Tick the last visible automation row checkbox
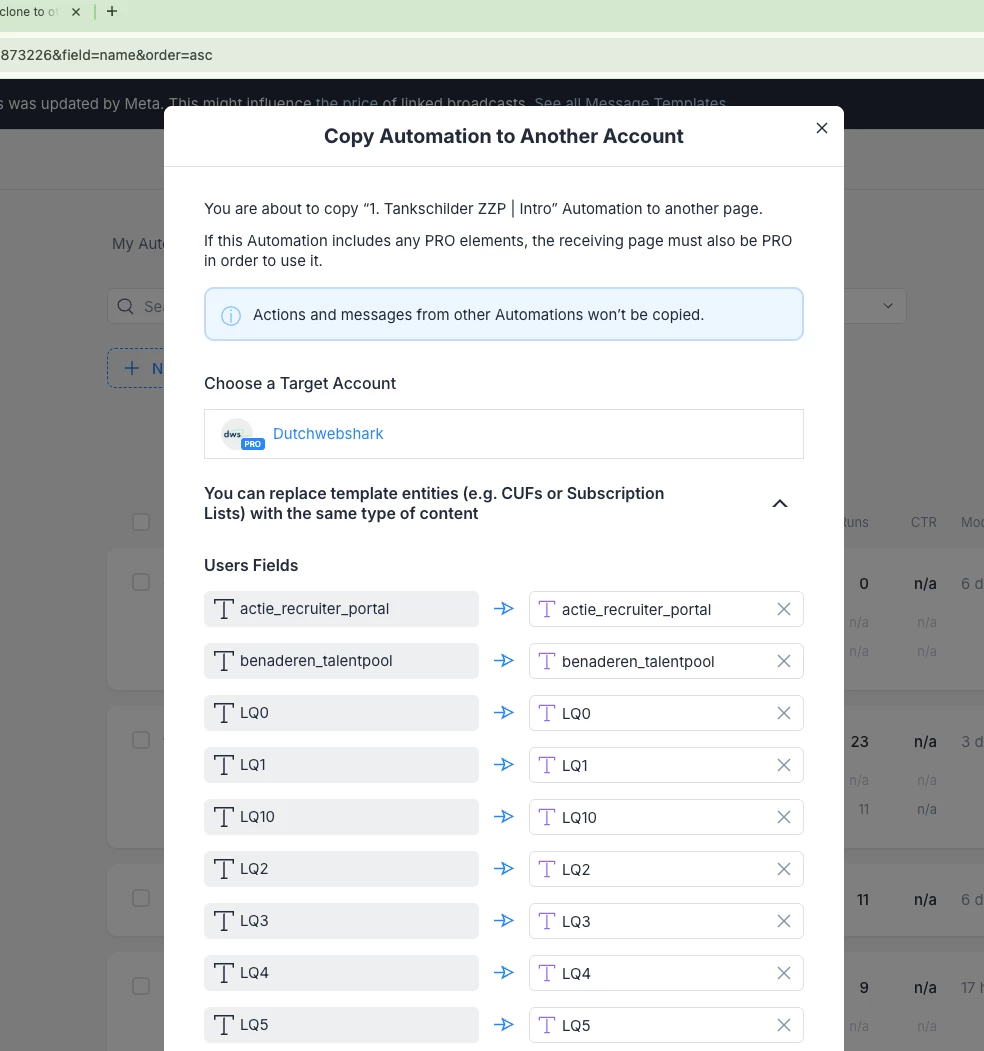This screenshot has height=1051, width=984. point(141,986)
